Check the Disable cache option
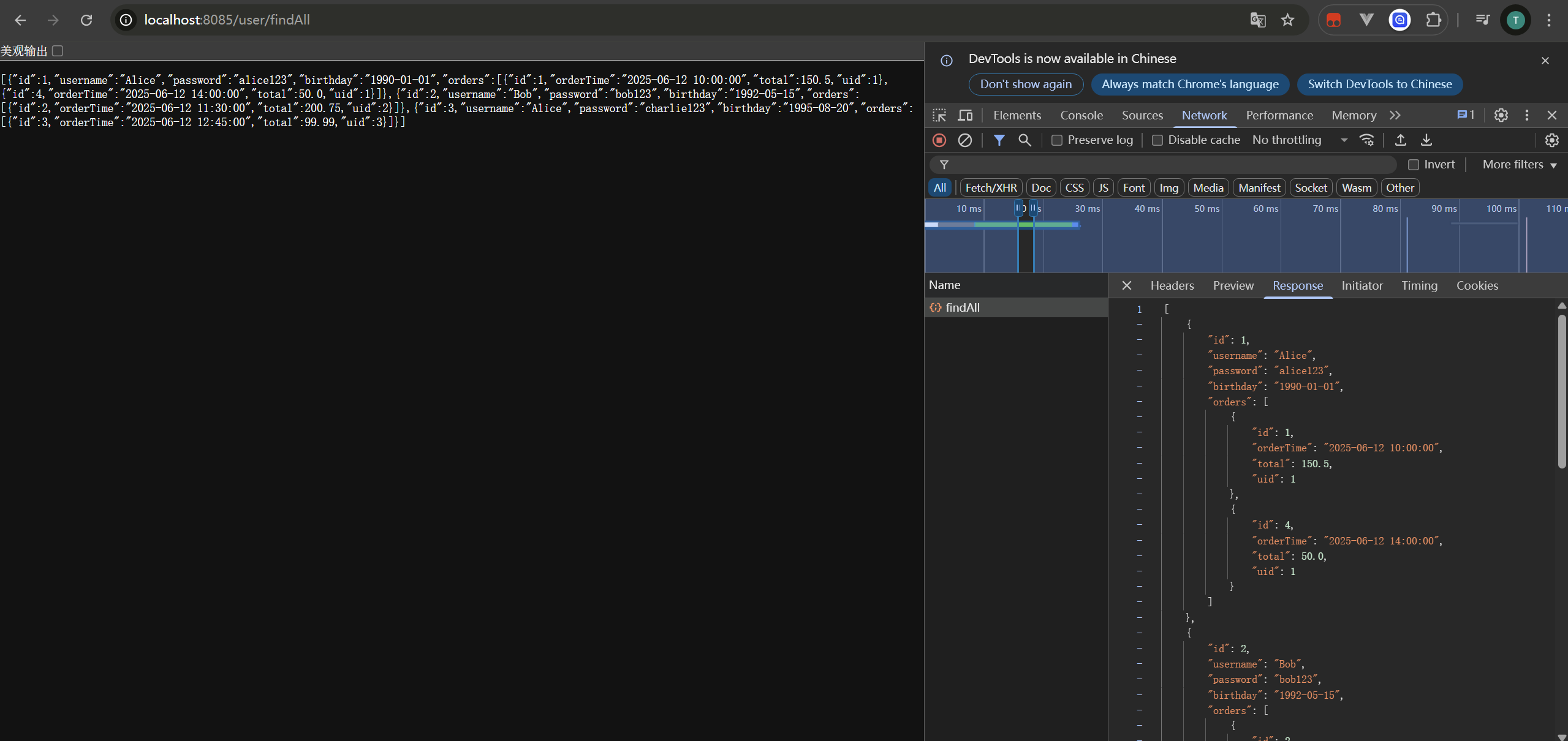The height and width of the screenshot is (741, 1568). pos(1157,140)
